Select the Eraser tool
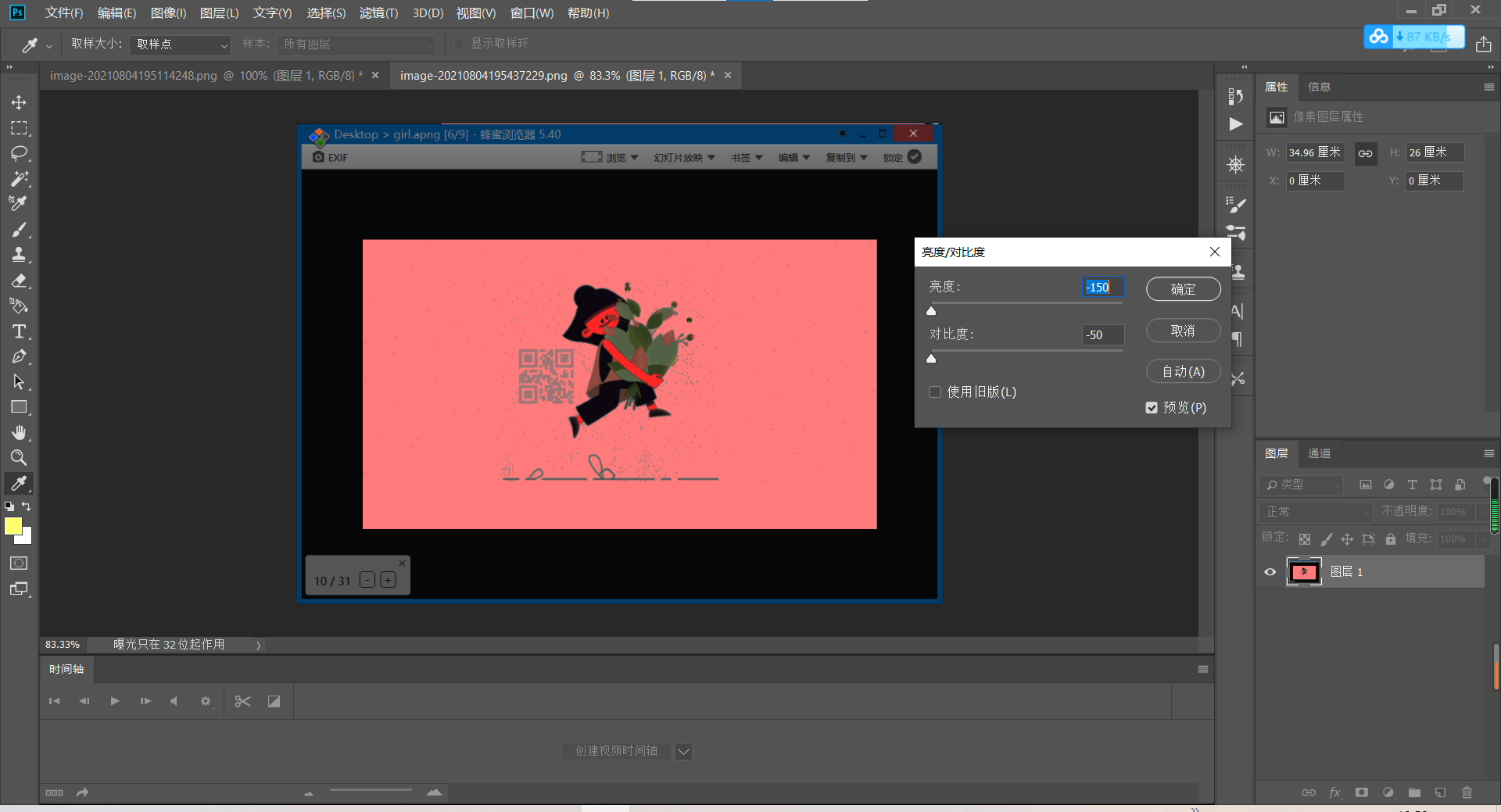Viewport: 1501px width, 812px height. 19,281
